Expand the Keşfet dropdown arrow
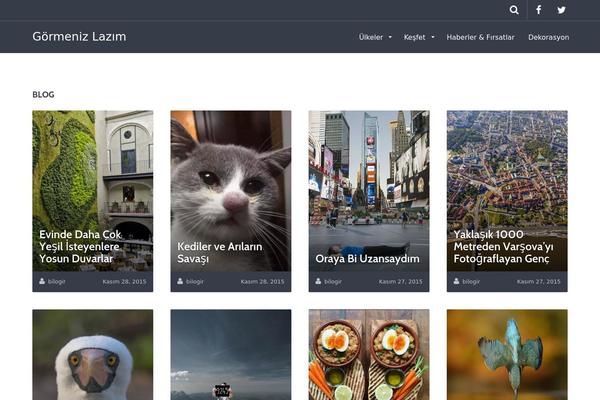Viewport: 600px width, 400px height. pos(433,37)
